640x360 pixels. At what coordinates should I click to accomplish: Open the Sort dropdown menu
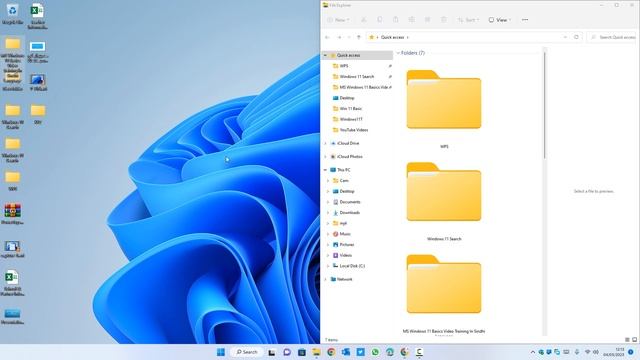[469, 20]
